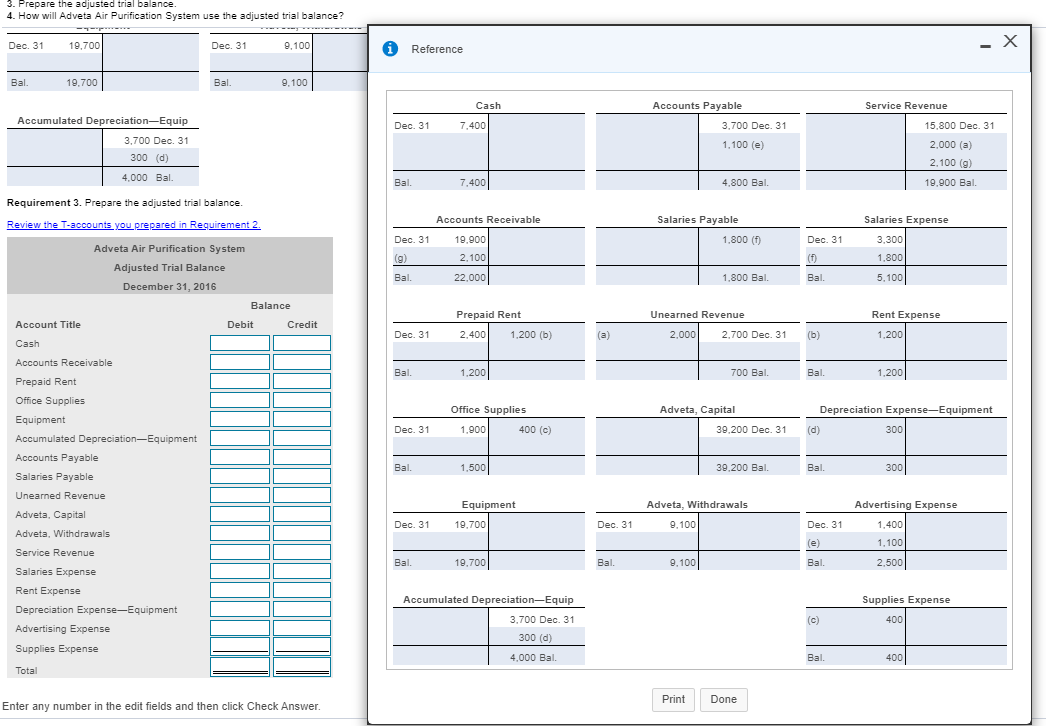Click the Service Revenue debit field
Viewport: 1046px width, 726px height.
pos(240,553)
